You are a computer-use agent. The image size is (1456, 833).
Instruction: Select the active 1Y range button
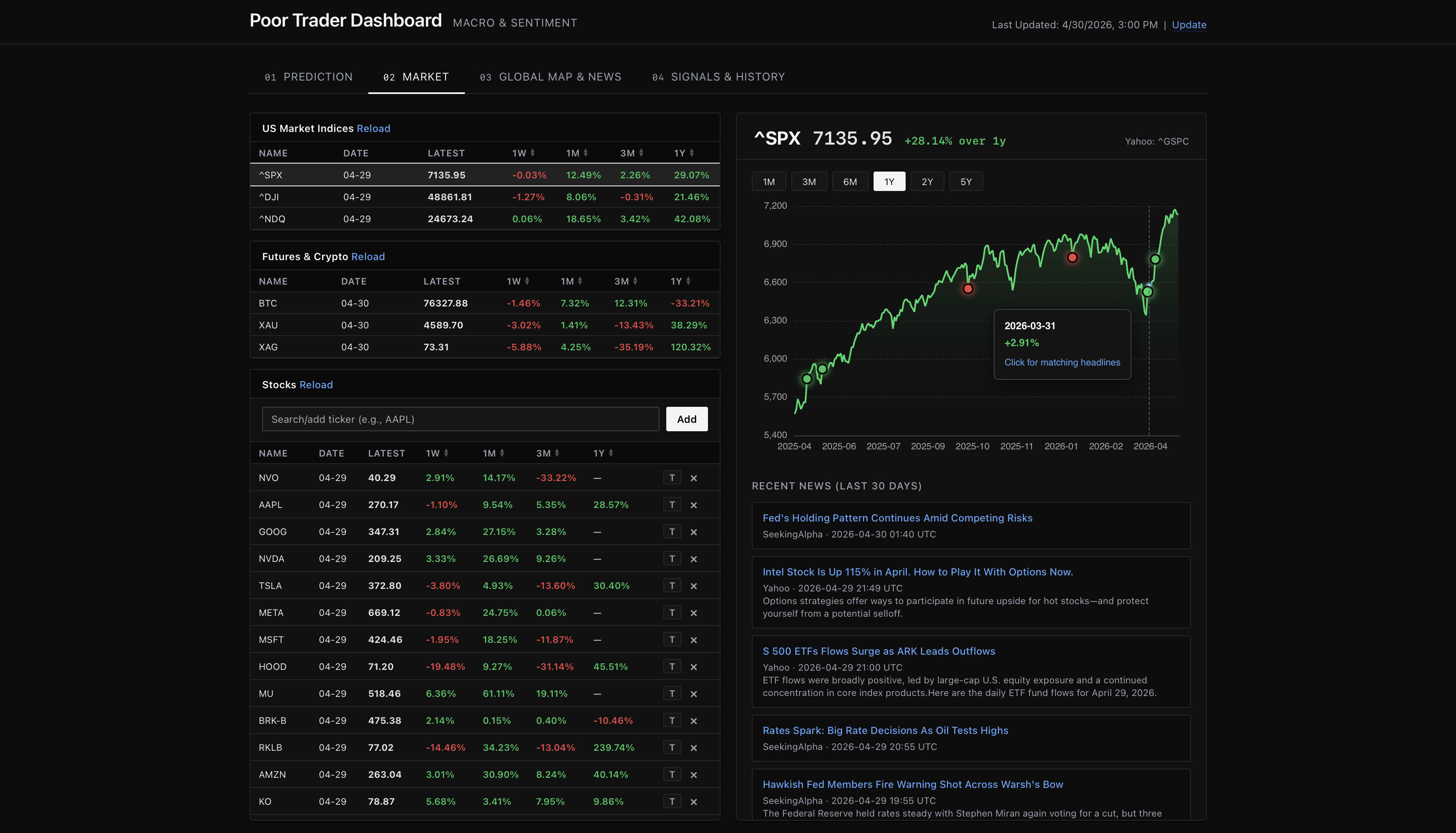[889, 181]
